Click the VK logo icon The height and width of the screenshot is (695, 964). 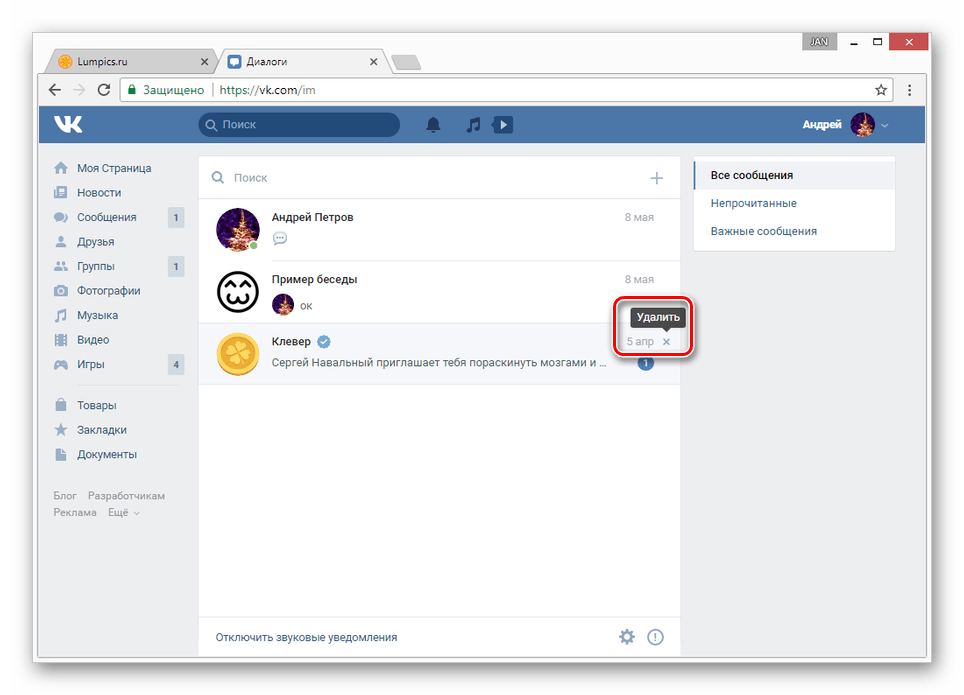pos(68,124)
